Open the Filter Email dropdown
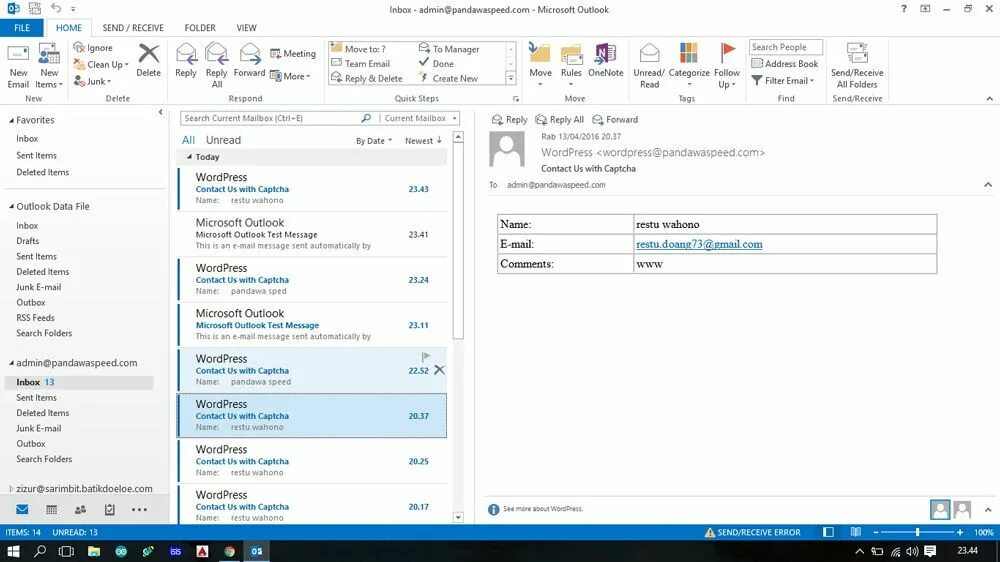 [x=783, y=80]
